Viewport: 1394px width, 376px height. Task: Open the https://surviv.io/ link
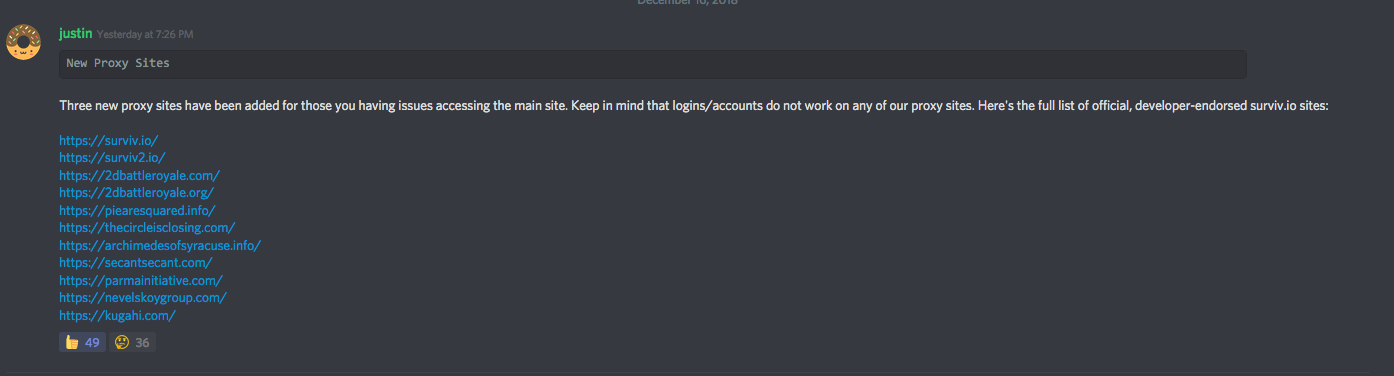point(108,140)
